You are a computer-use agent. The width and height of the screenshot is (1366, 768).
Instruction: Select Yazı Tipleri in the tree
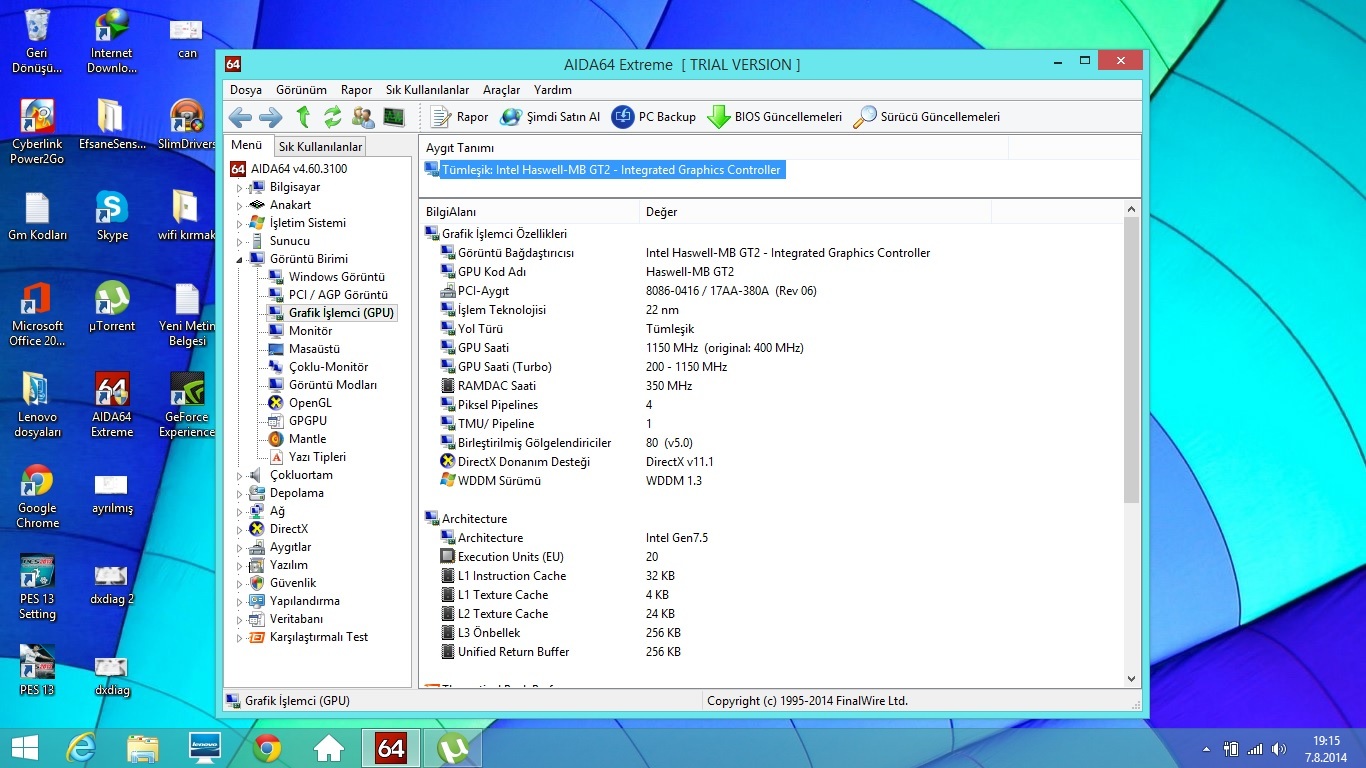tap(317, 457)
